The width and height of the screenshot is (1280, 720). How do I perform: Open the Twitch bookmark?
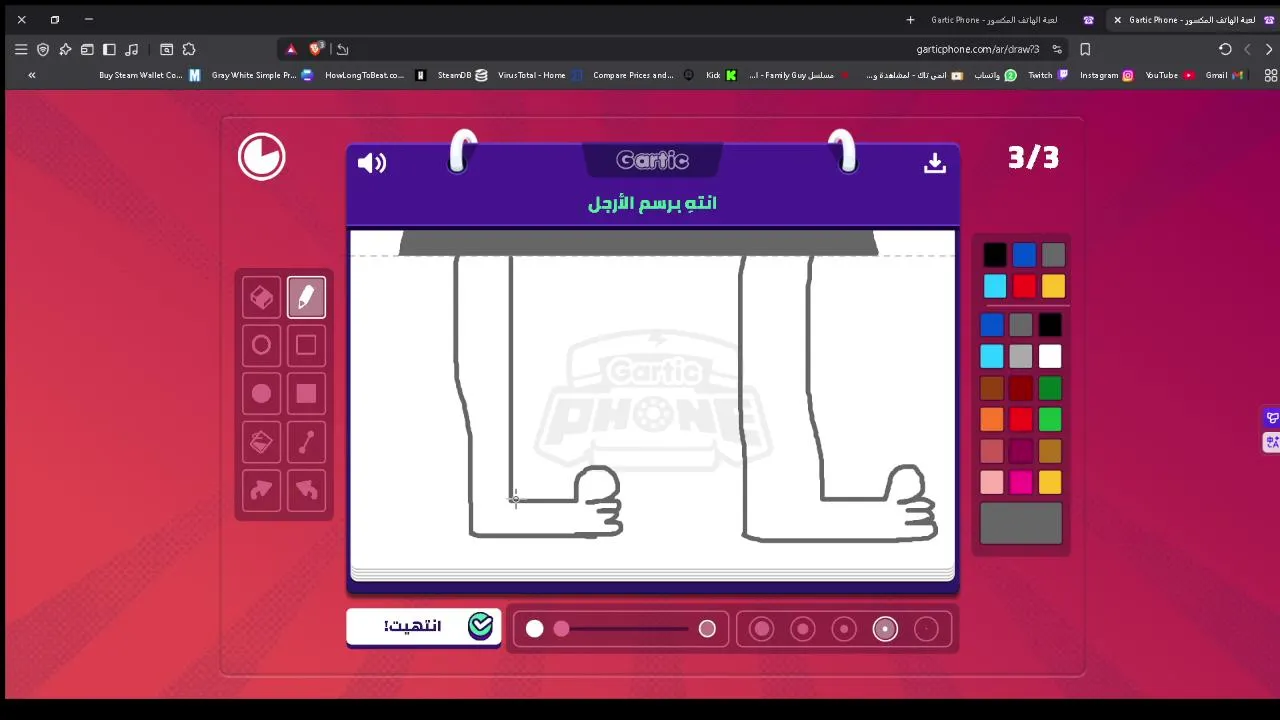pos(1048,75)
